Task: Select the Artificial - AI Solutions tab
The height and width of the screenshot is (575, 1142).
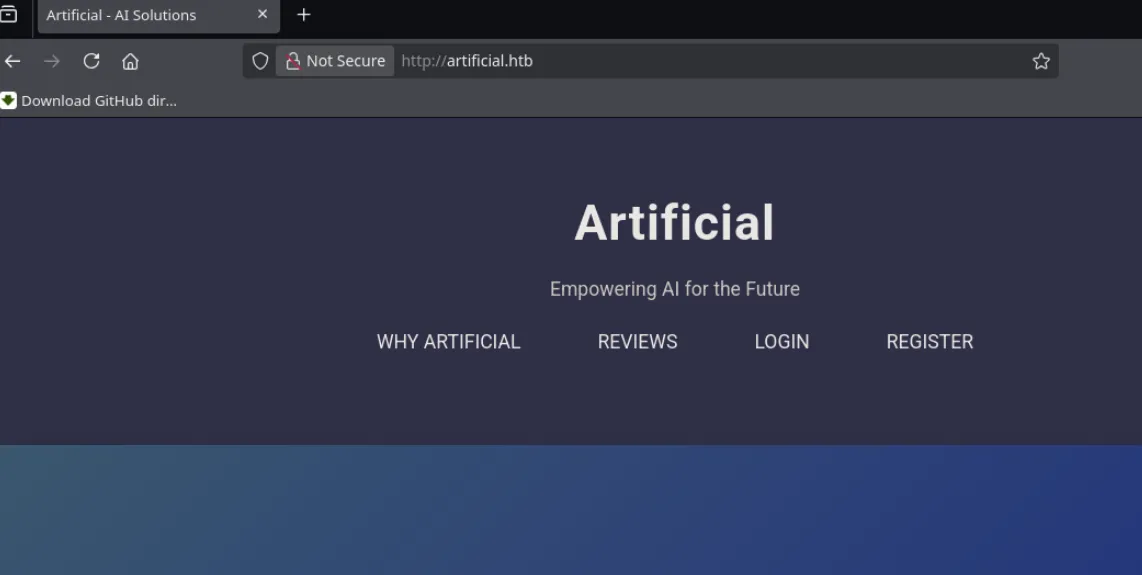Action: [x=159, y=15]
